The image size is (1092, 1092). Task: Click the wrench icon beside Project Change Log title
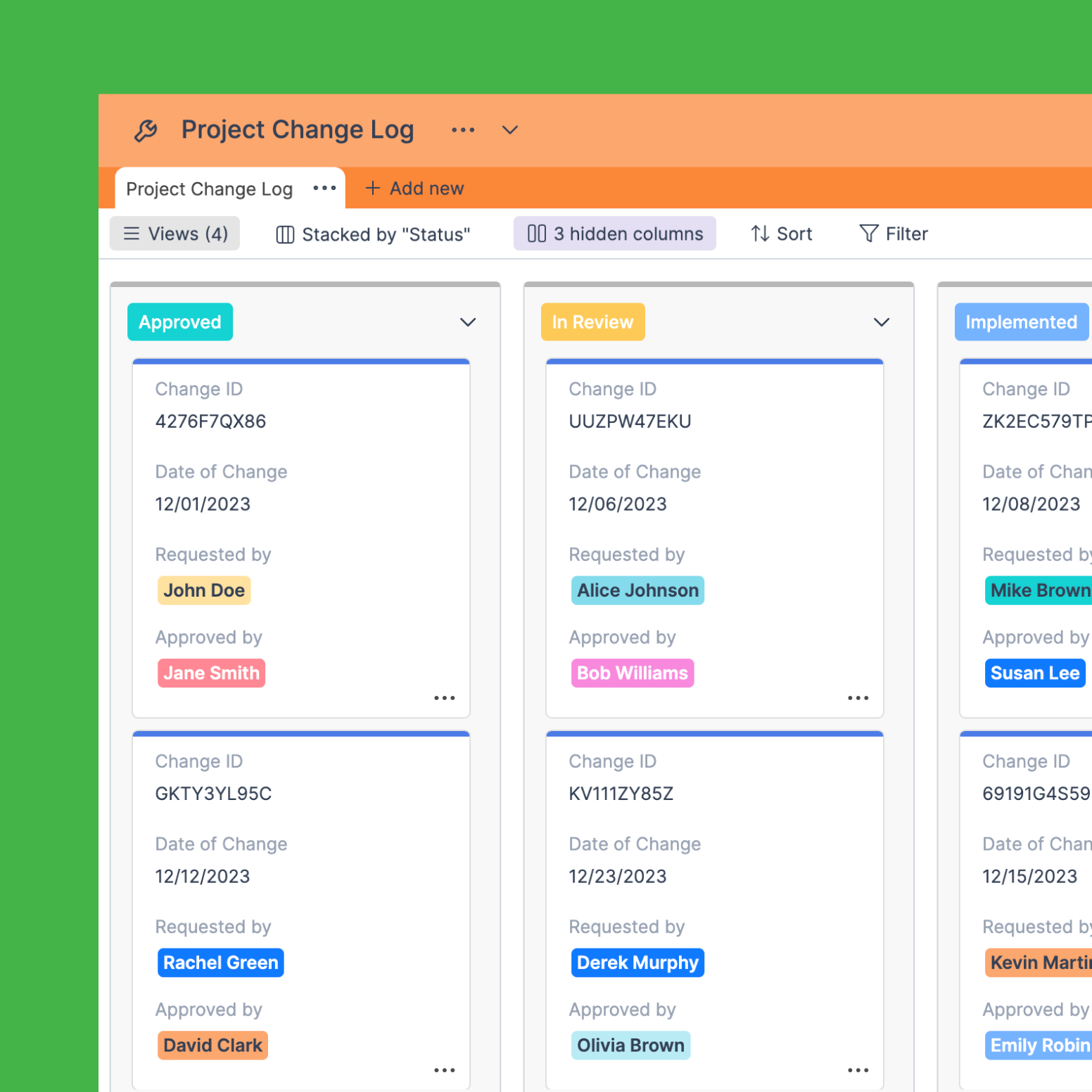coord(146,129)
